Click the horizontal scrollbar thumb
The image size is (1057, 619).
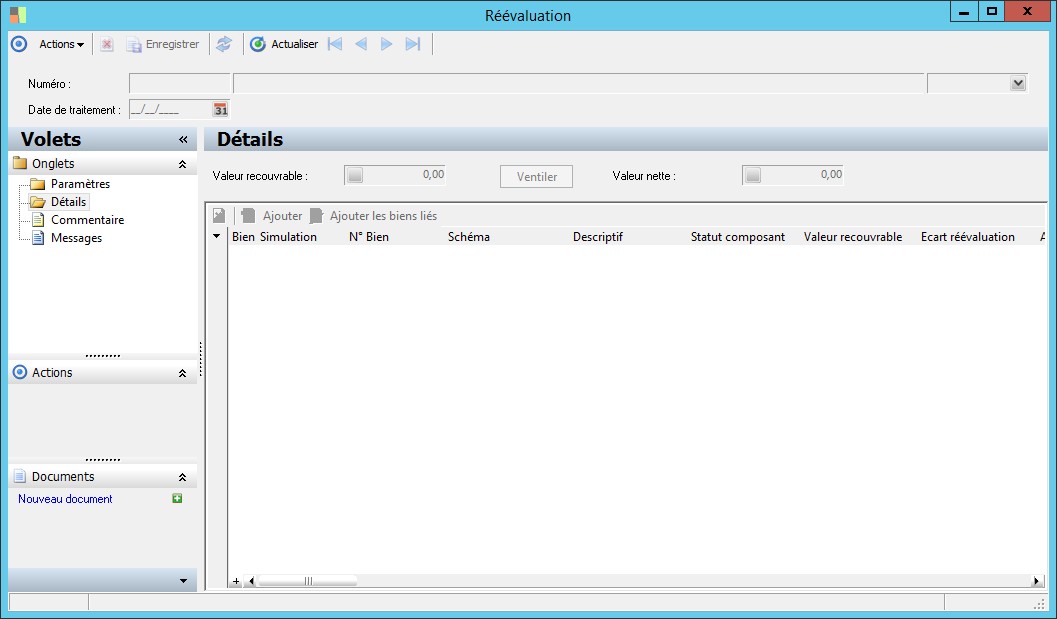(308, 581)
